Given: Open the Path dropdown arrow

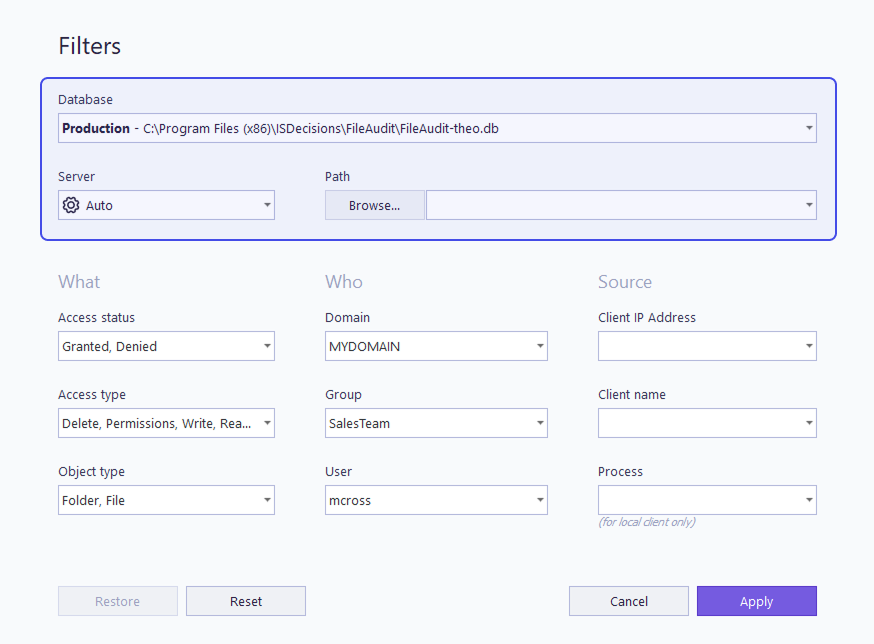Looking at the screenshot, I should pos(809,205).
